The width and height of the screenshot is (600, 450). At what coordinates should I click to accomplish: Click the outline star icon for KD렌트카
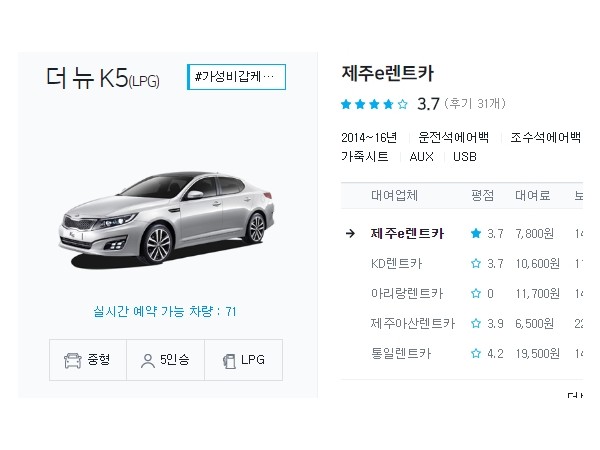476,263
